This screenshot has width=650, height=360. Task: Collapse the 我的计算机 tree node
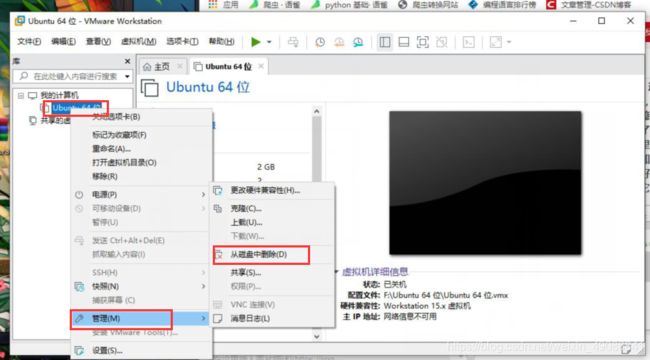21,95
